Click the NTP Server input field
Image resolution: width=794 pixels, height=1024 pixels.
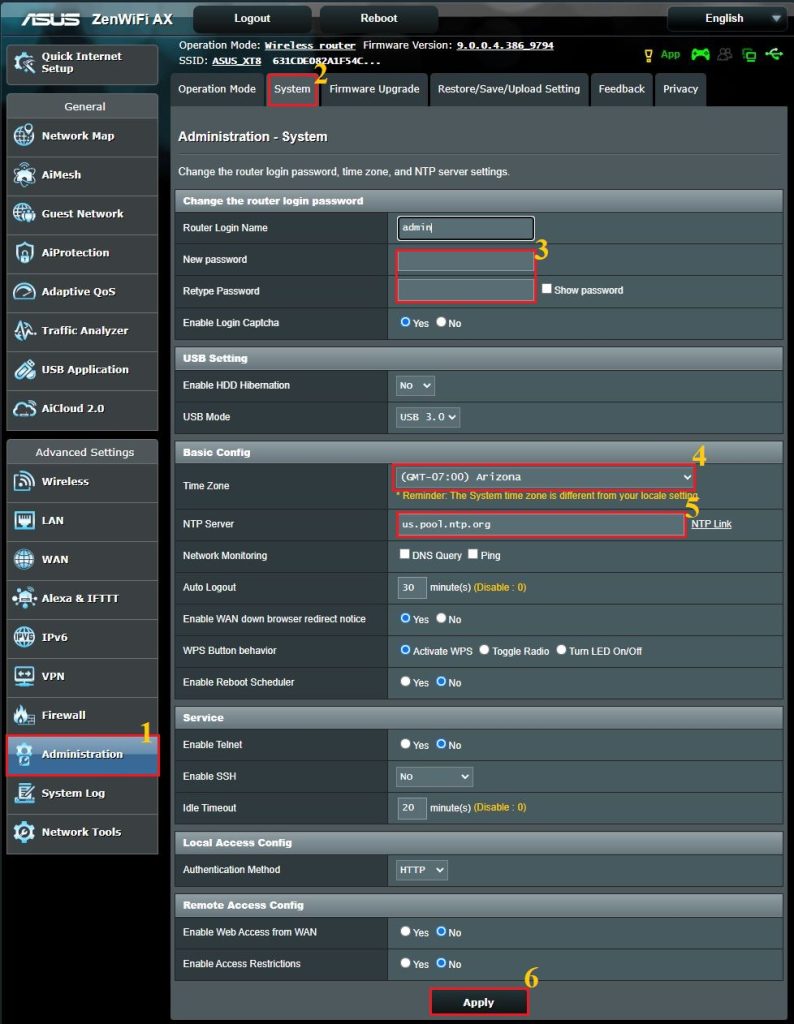(540, 524)
